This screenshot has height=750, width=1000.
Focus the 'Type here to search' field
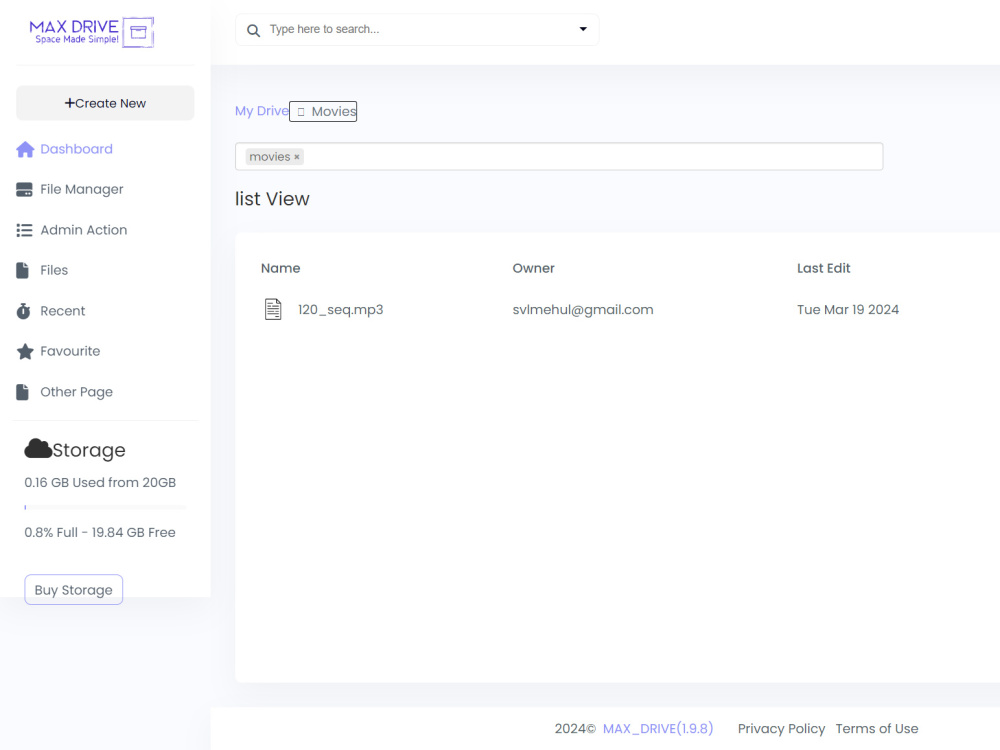click(418, 29)
